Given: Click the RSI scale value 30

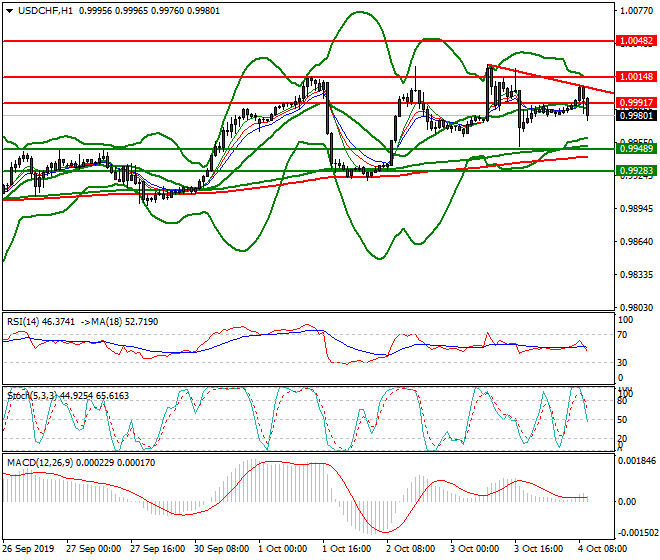Looking at the screenshot, I should click(x=623, y=363).
